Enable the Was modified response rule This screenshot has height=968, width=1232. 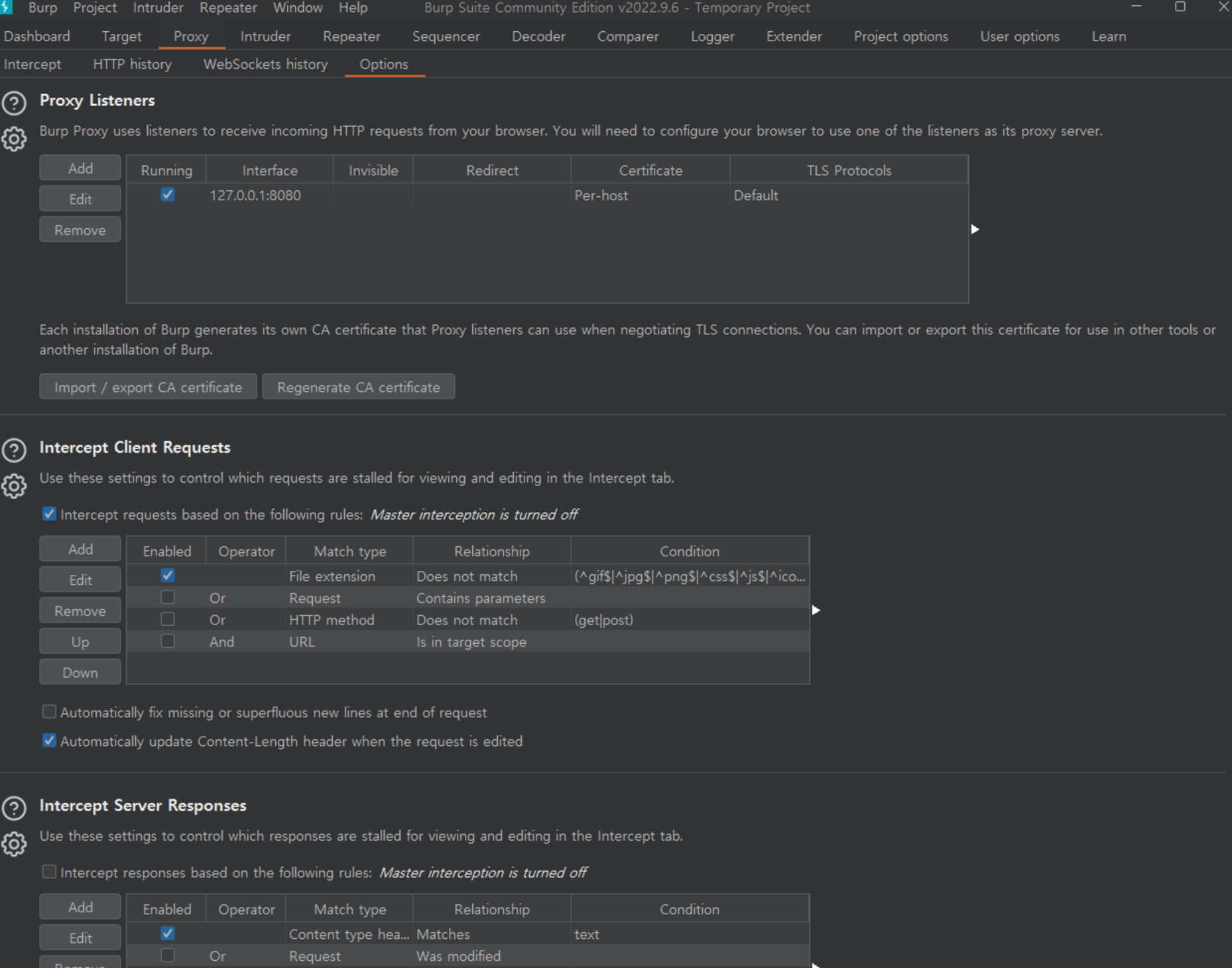168,955
